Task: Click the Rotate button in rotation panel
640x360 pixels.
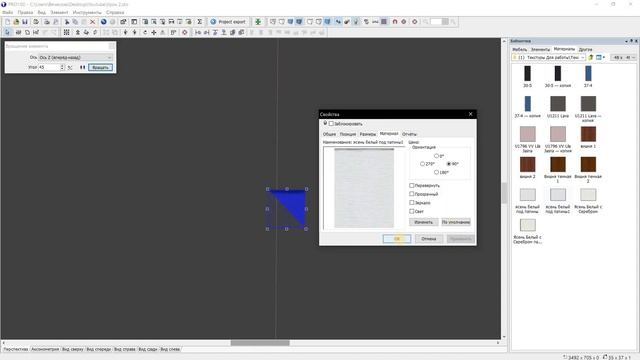Action: (100, 67)
